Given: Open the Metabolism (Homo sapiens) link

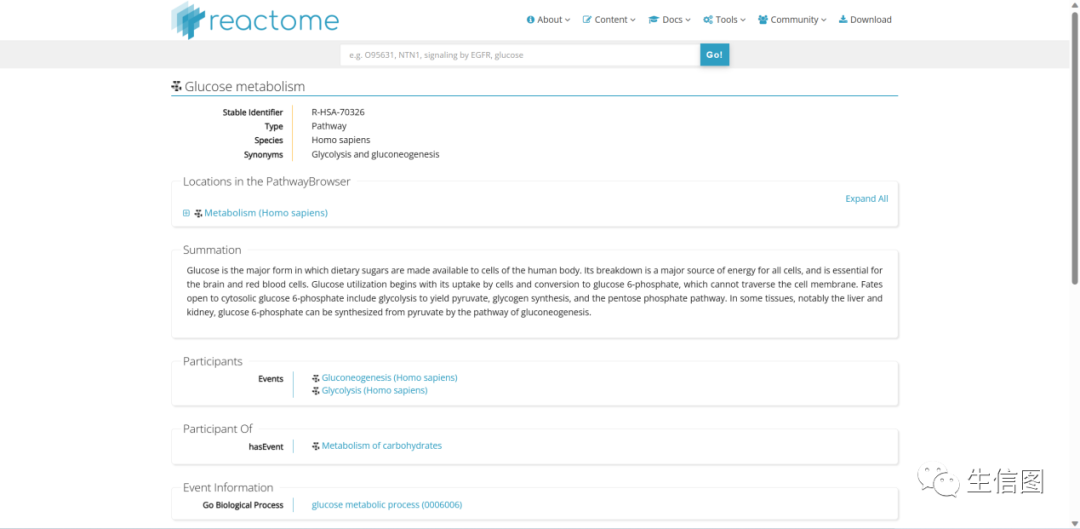Looking at the screenshot, I should click(x=266, y=213).
